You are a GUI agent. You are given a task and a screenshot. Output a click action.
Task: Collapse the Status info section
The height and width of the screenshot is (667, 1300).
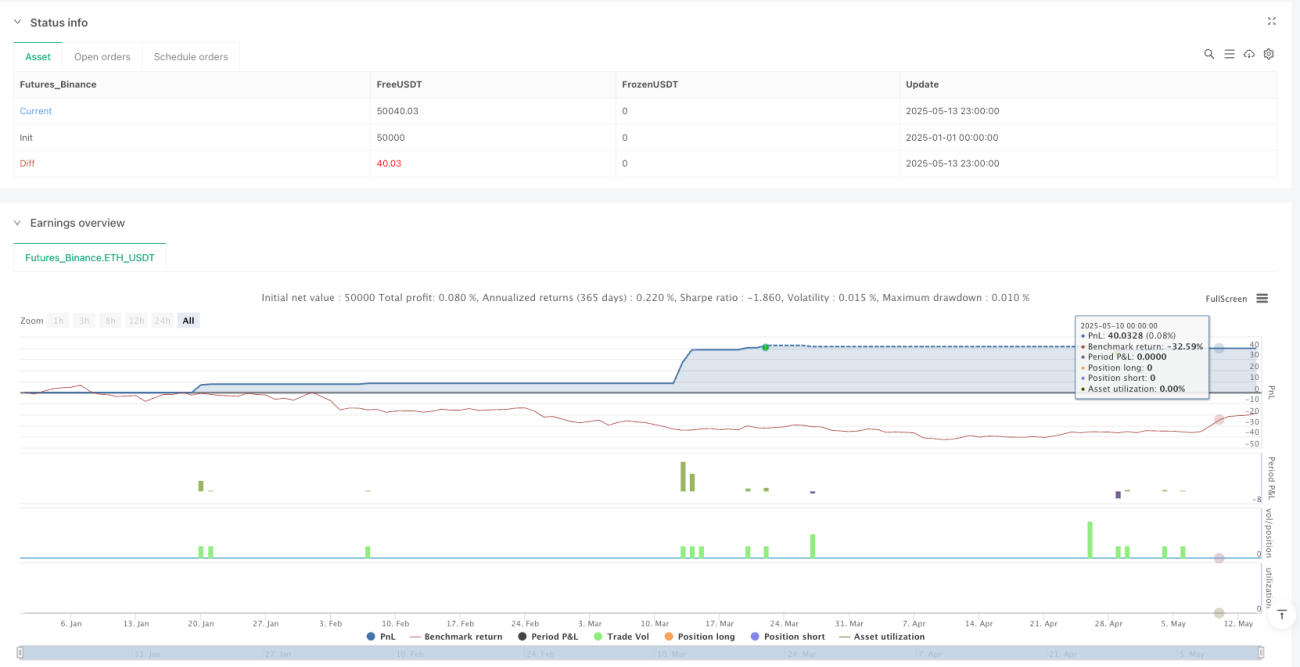coord(17,22)
